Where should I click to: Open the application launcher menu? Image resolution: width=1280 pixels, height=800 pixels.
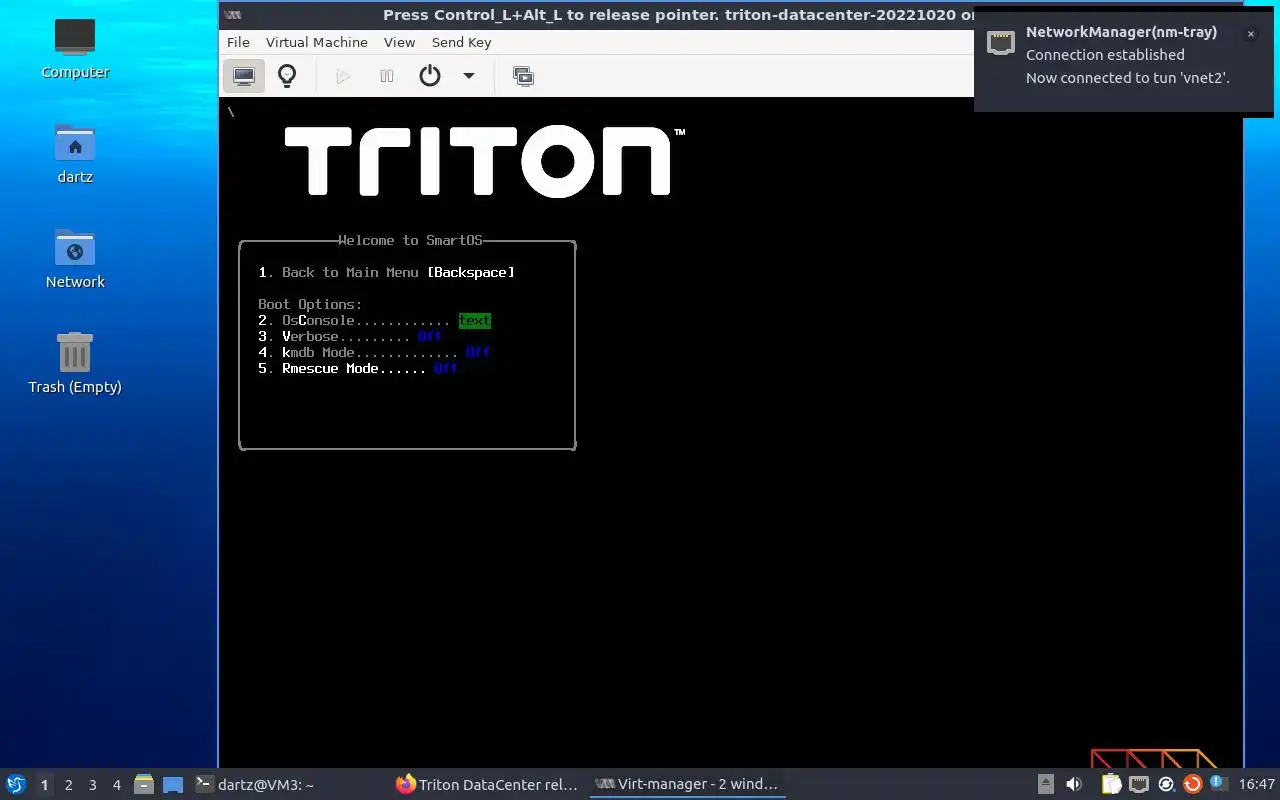[x=16, y=784]
